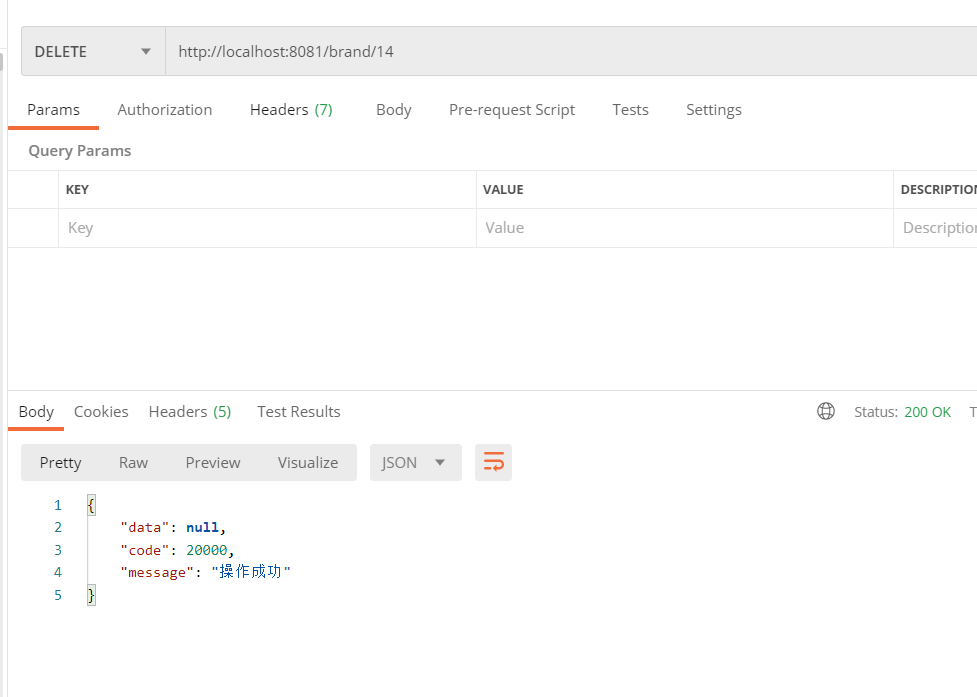Click the query param Value input

[685, 228]
